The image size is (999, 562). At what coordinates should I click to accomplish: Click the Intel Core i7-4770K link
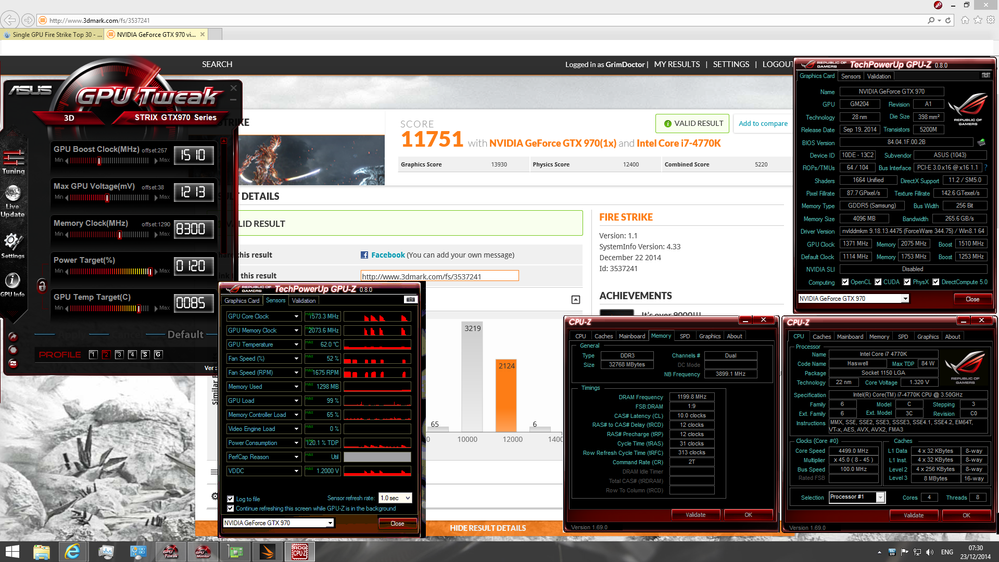click(x=679, y=143)
